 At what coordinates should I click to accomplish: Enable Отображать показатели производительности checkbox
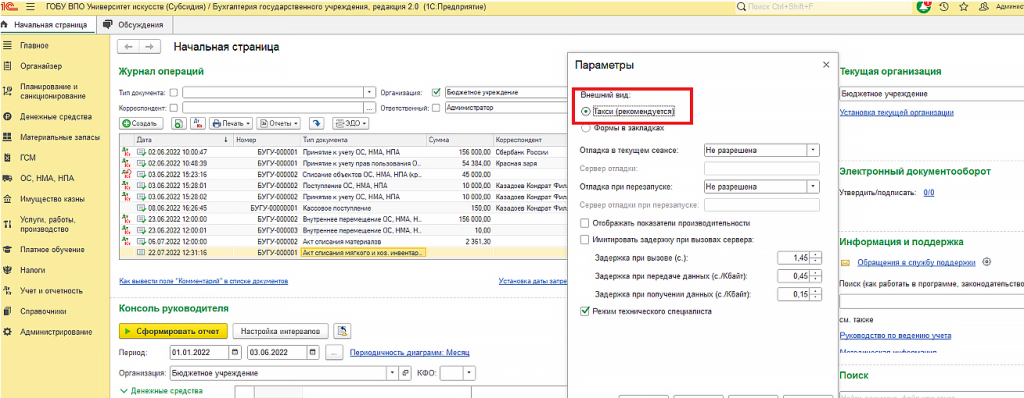click(585, 224)
